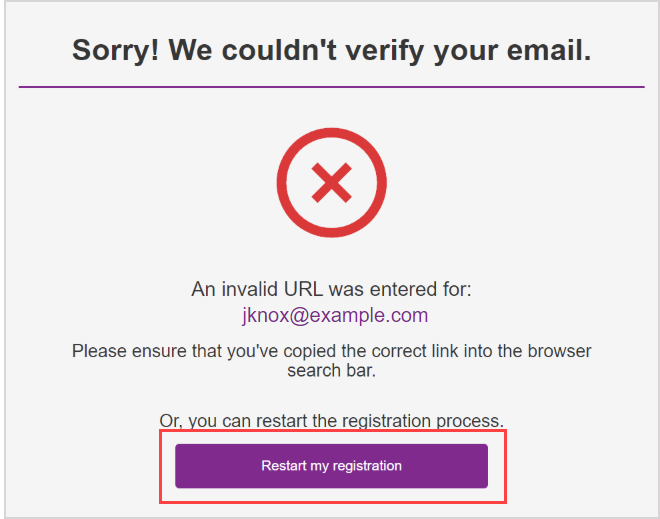660x519 pixels.
Task: Open the jknox@example.com email link
Action: tap(334, 316)
